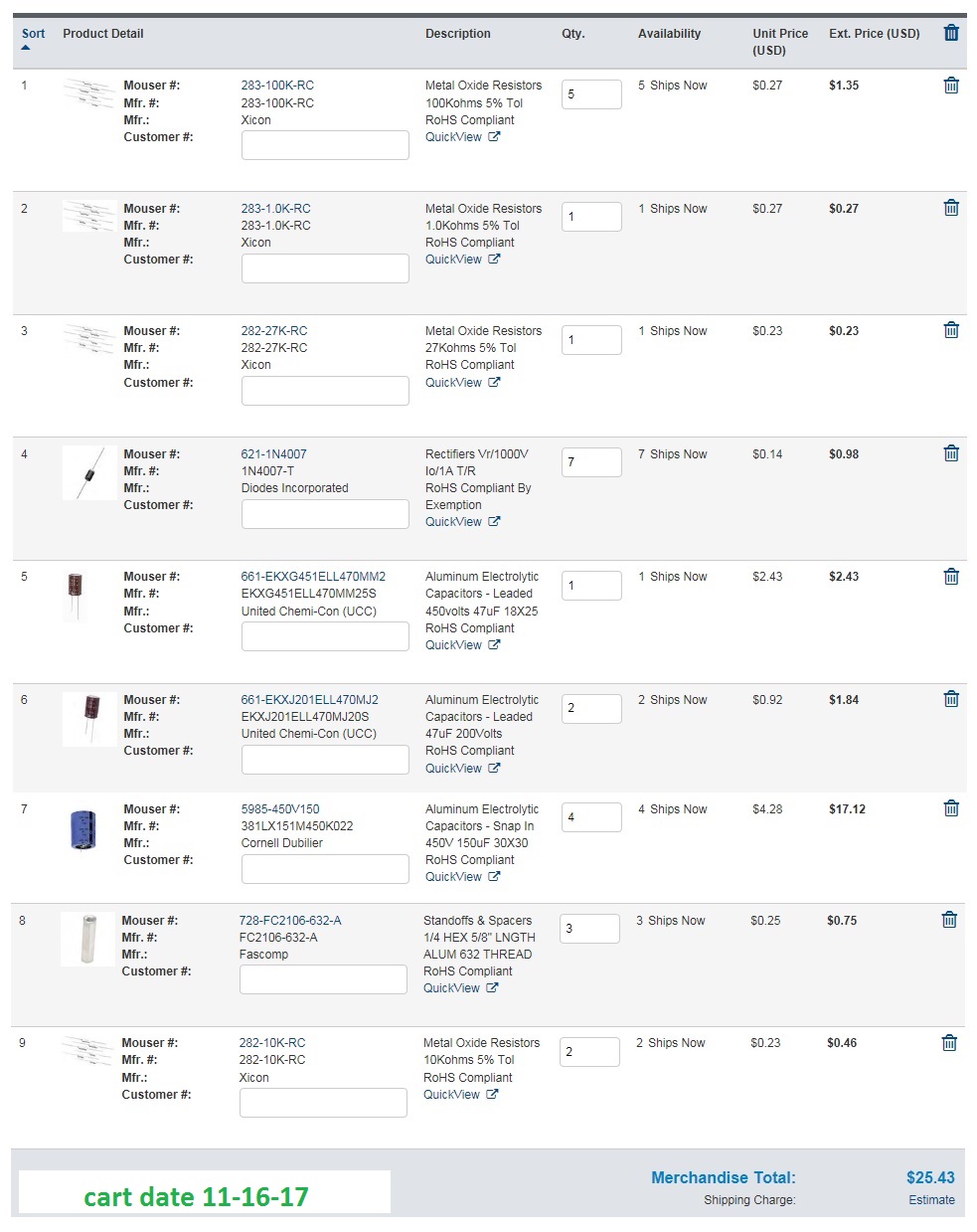
Task: Remove the 5985-450V150 capacitor from cart
Action: [951, 808]
